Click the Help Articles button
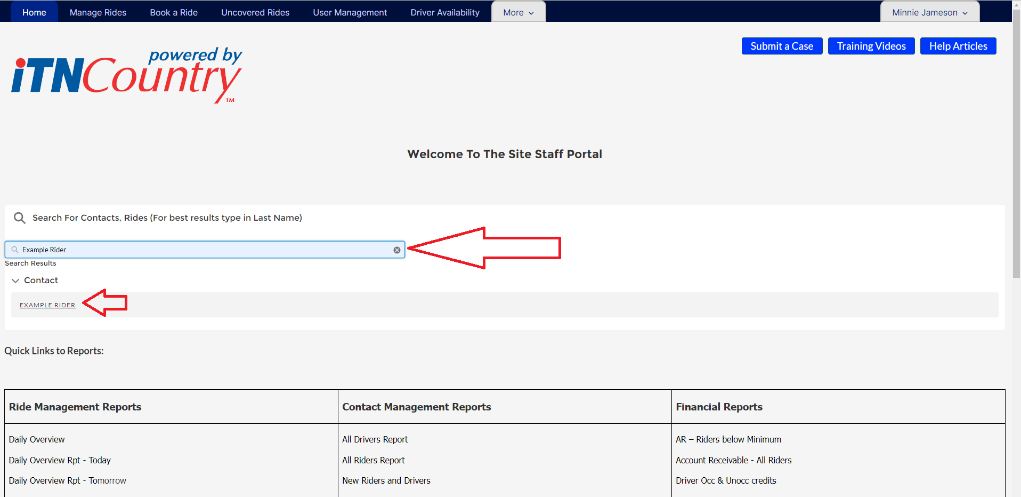Screen dimensions: 1021x497 tap(958, 46)
